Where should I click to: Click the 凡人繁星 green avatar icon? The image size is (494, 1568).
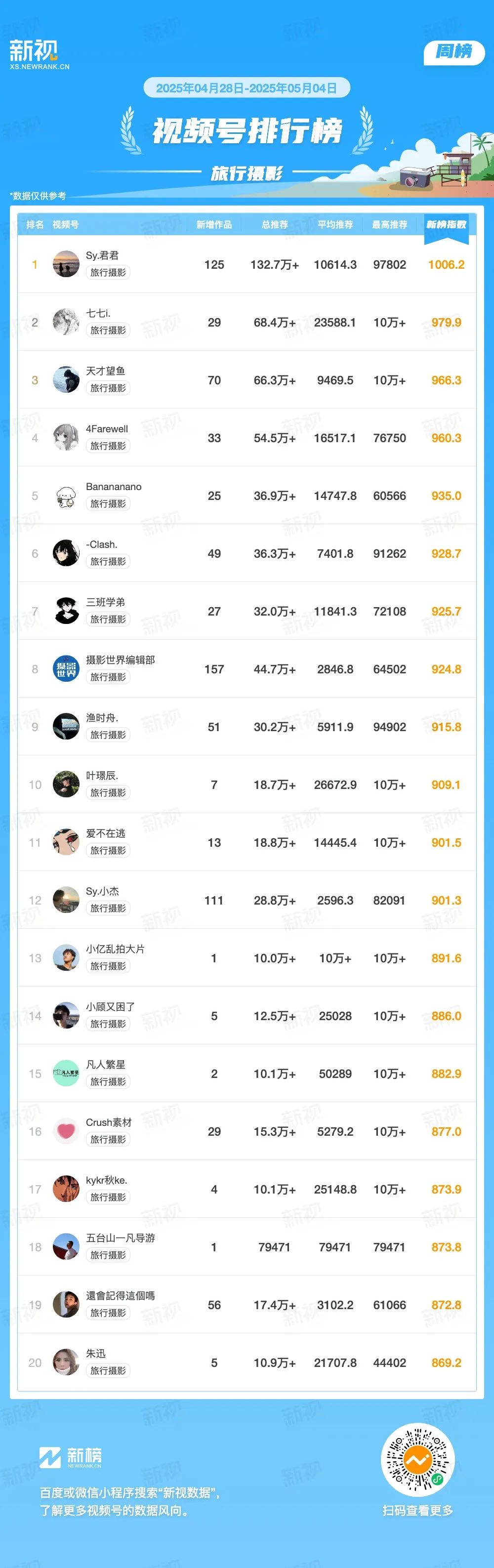point(66,1074)
